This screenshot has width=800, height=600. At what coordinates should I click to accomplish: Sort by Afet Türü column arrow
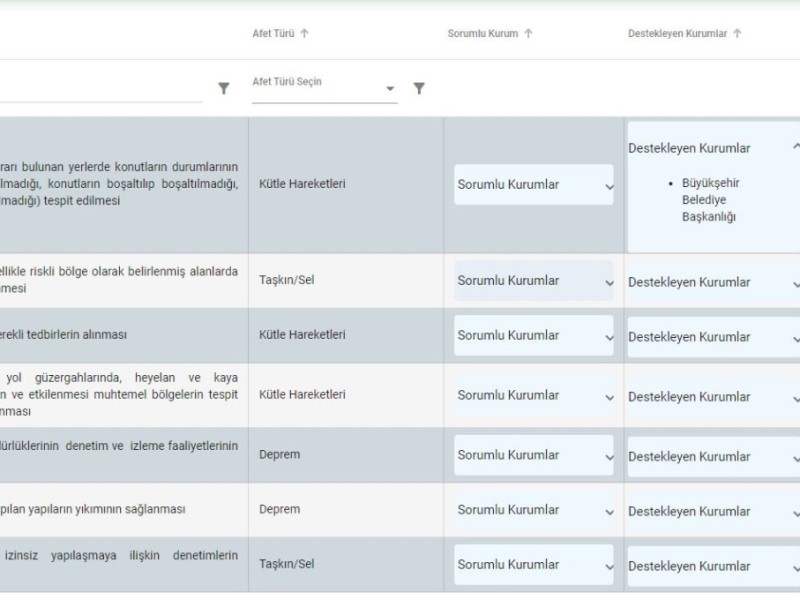304,33
